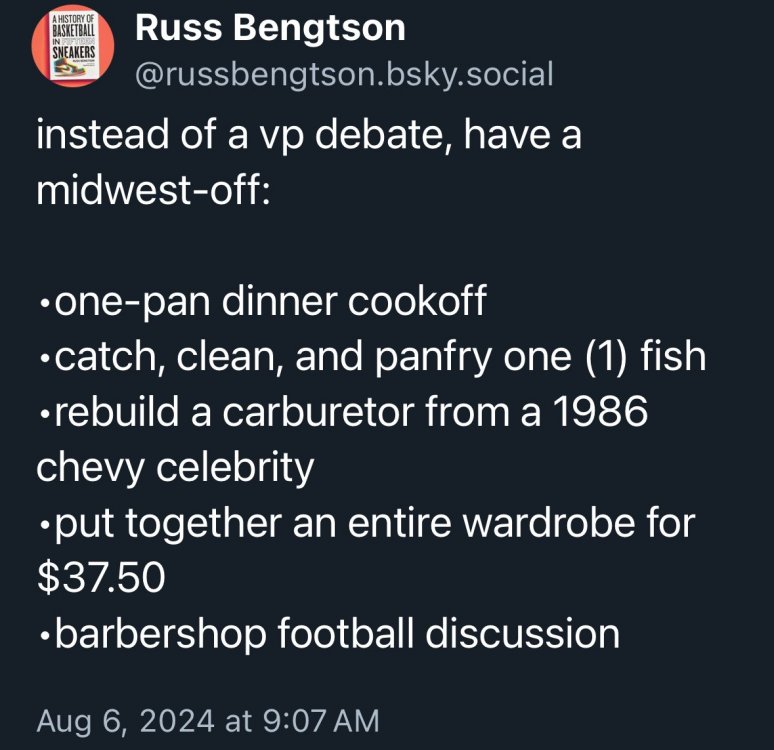Viewport: 774px width, 750px height.
Task: Click the '$37.50' price text
Action: tap(99, 578)
